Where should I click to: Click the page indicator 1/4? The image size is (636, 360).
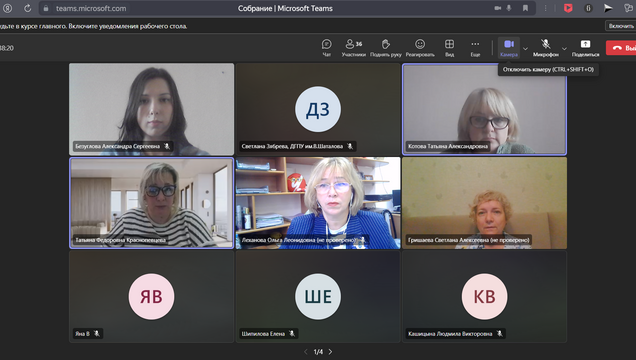point(318,352)
